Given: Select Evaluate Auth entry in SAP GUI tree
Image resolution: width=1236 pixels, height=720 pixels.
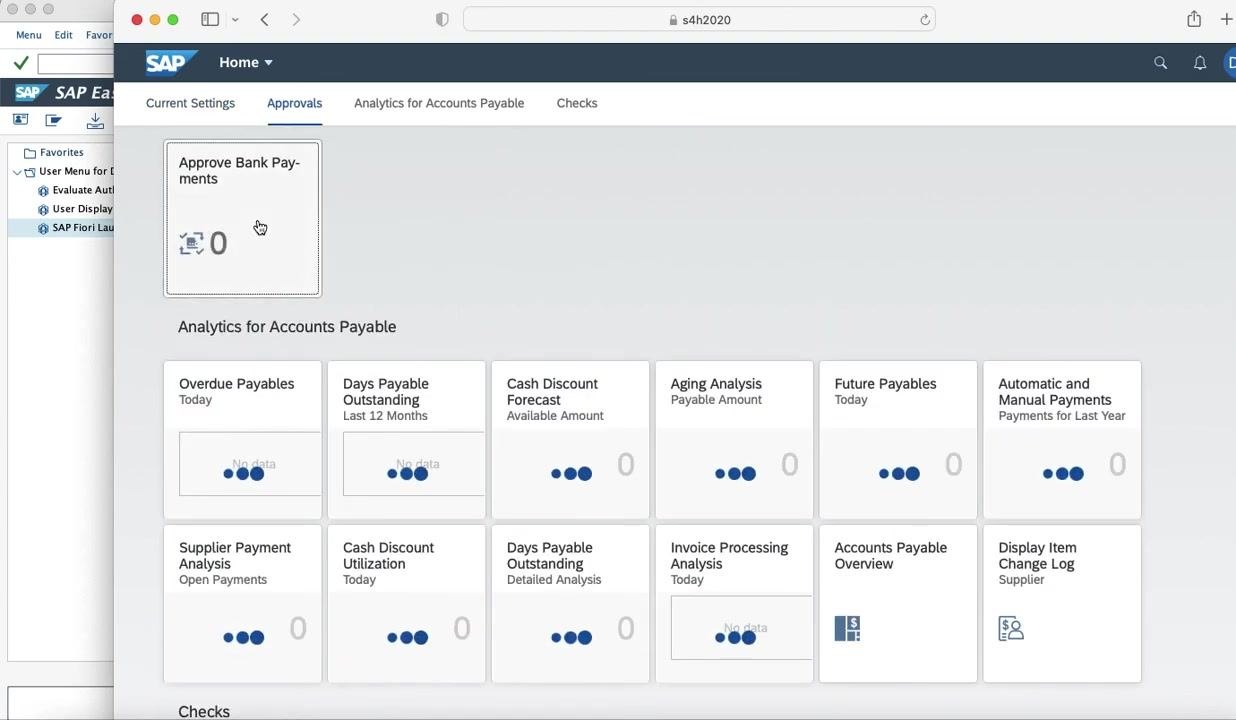Looking at the screenshot, I should pos(76,190).
